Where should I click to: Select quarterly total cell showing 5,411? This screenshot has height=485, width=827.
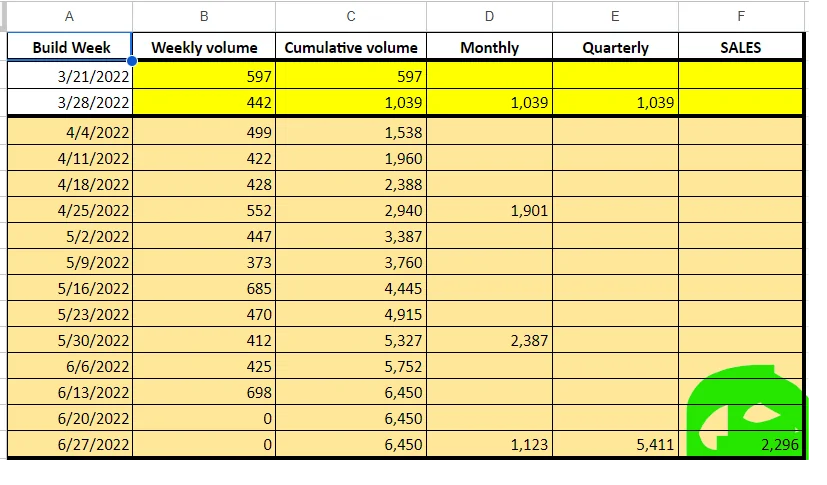click(615, 444)
